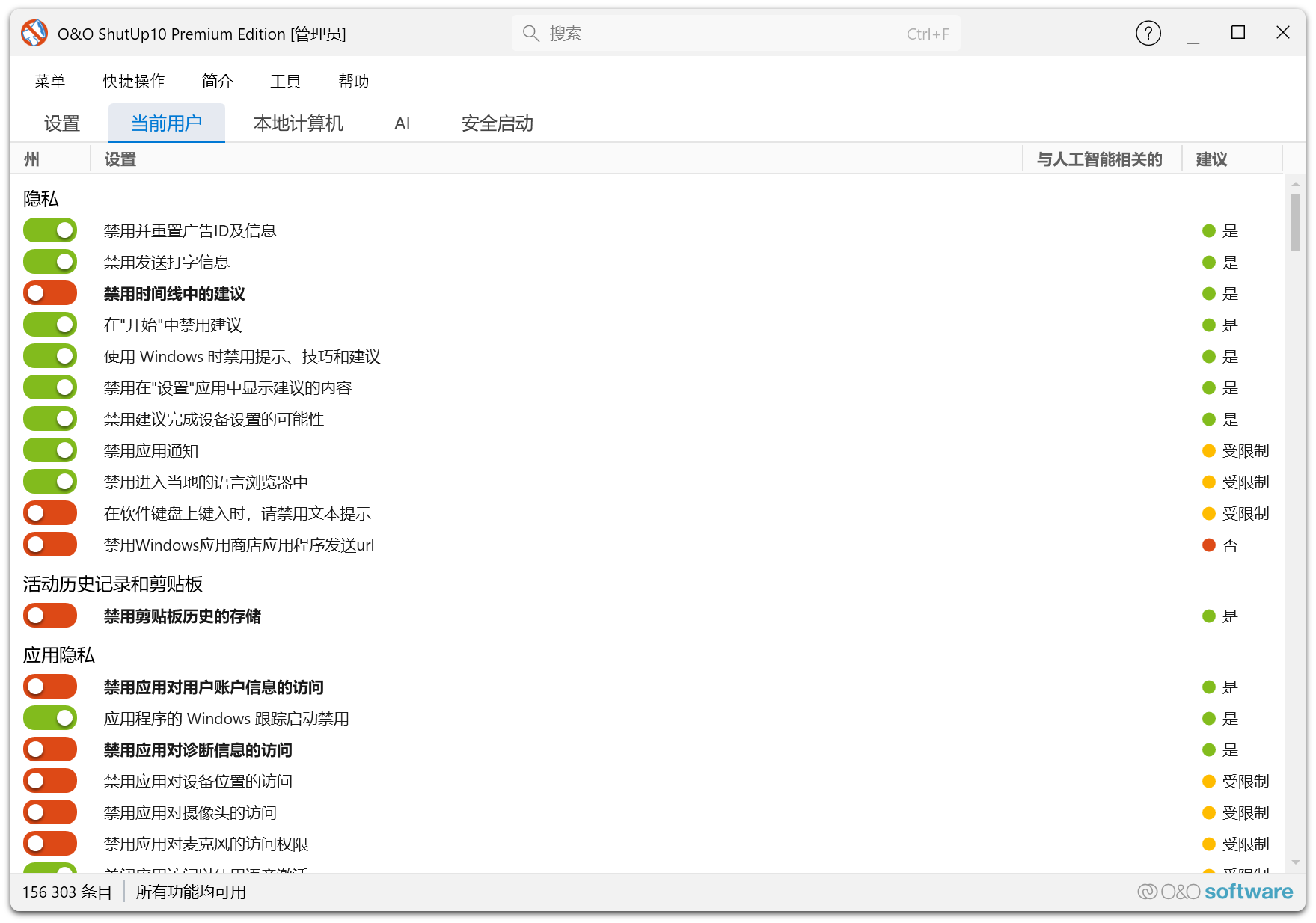Open the 简介 menu
Screen dimensions: 1316x923
click(218, 81)
